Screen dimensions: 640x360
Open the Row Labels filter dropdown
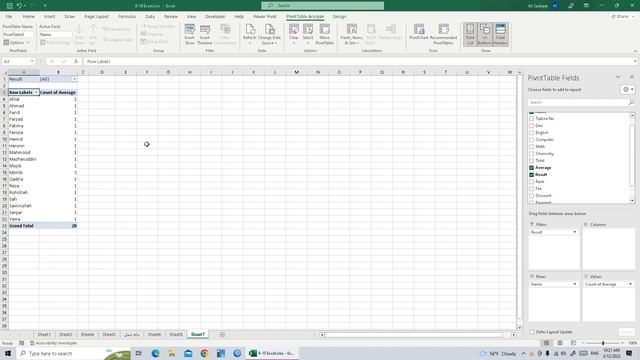36,93
